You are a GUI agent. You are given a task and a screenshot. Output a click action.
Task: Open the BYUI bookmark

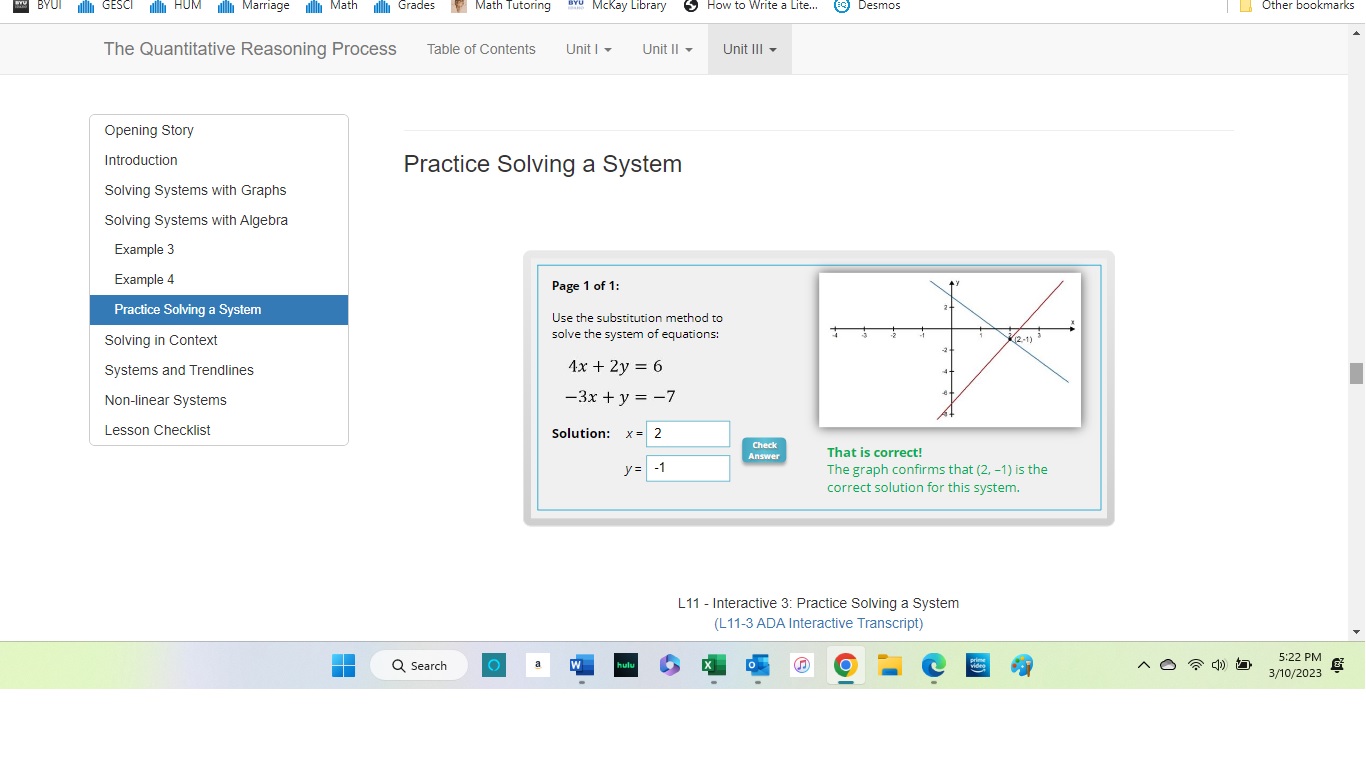[36, 6]
